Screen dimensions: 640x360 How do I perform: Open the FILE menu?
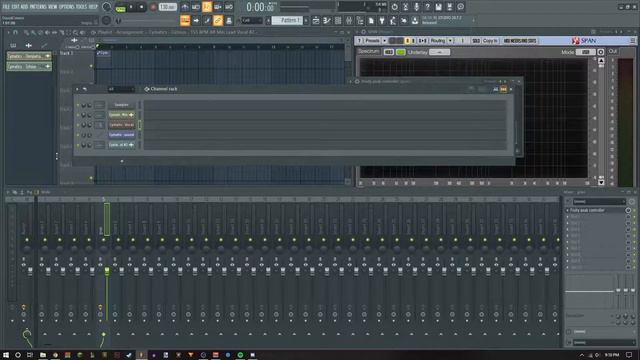tap(6, 7)
